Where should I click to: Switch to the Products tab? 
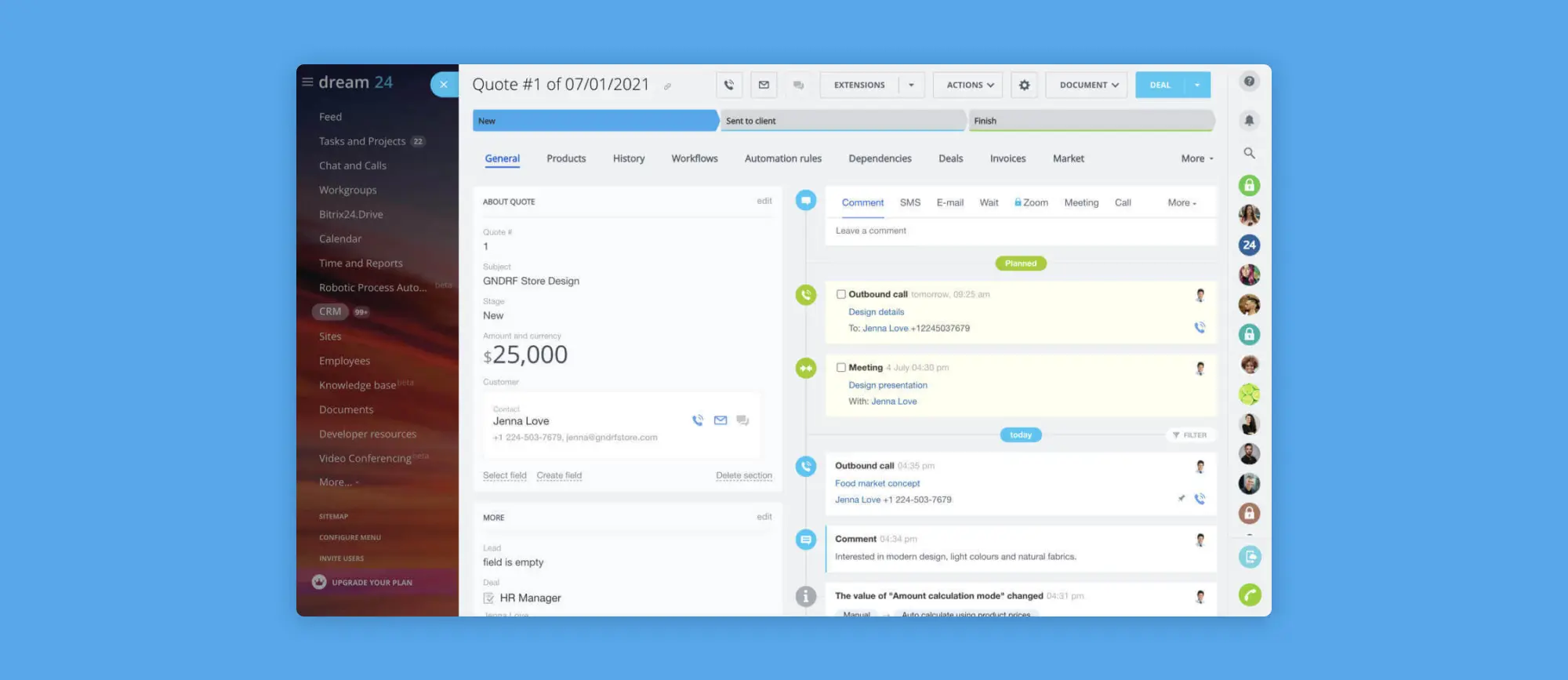pyautogui.click(x=566, y=158)
